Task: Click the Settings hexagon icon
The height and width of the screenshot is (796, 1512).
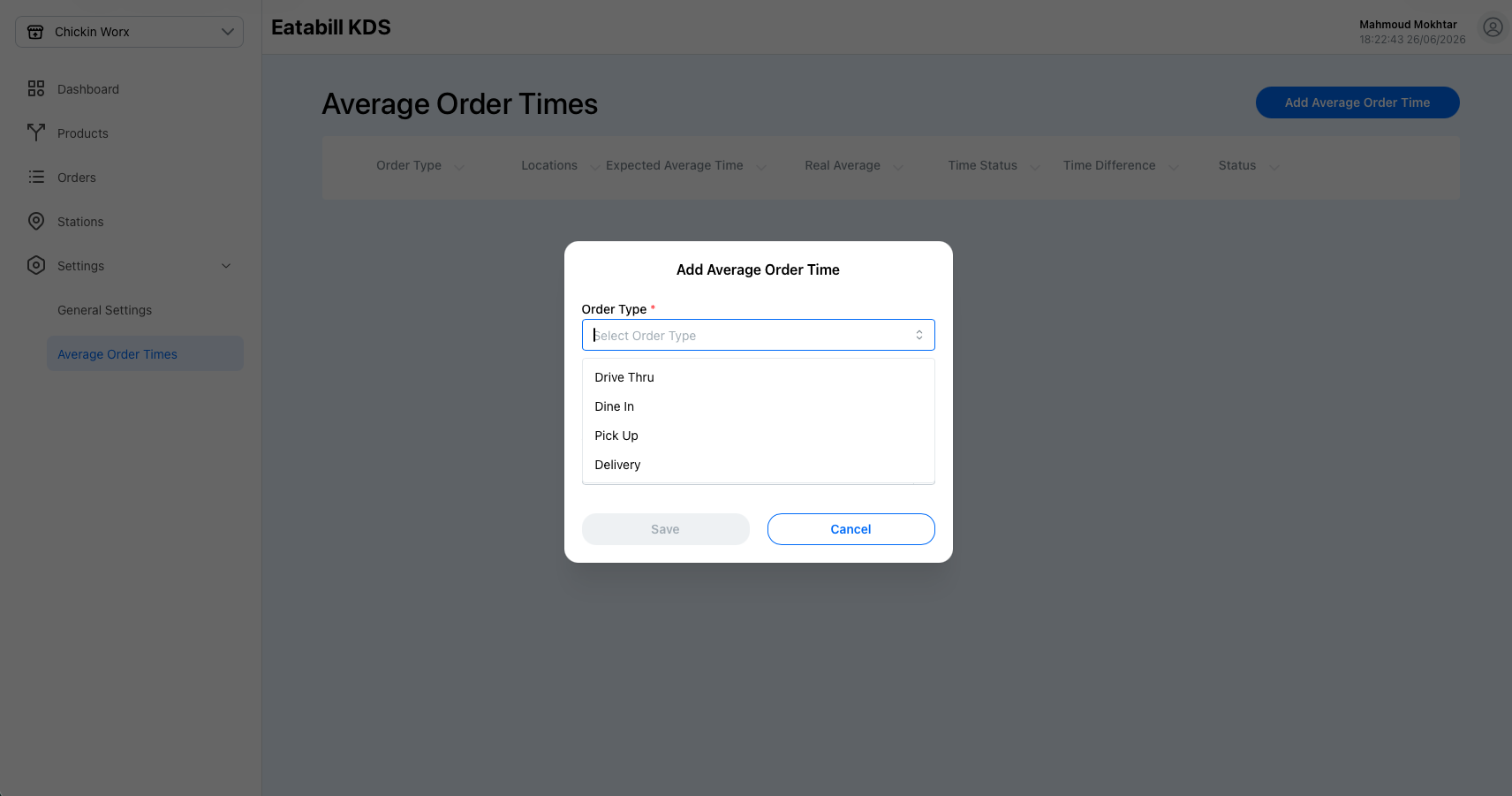Action: click(36, 265)
